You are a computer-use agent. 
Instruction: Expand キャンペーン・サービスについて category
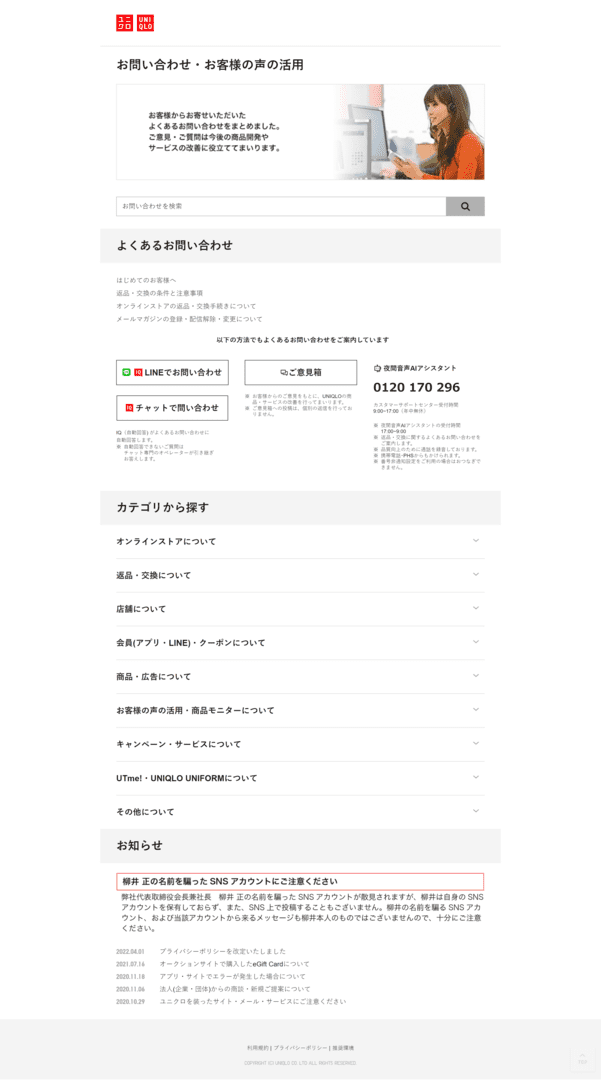coord(300,744)
